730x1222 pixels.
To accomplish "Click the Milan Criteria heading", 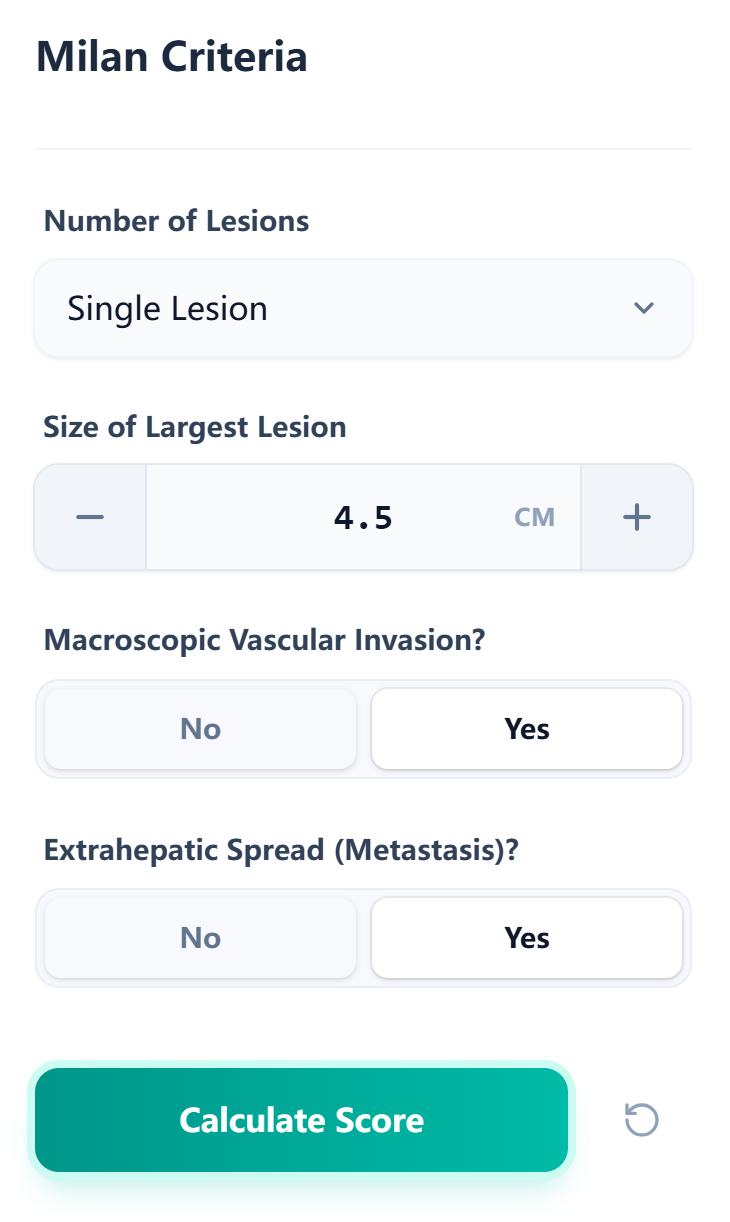I will tap(171, 57).
